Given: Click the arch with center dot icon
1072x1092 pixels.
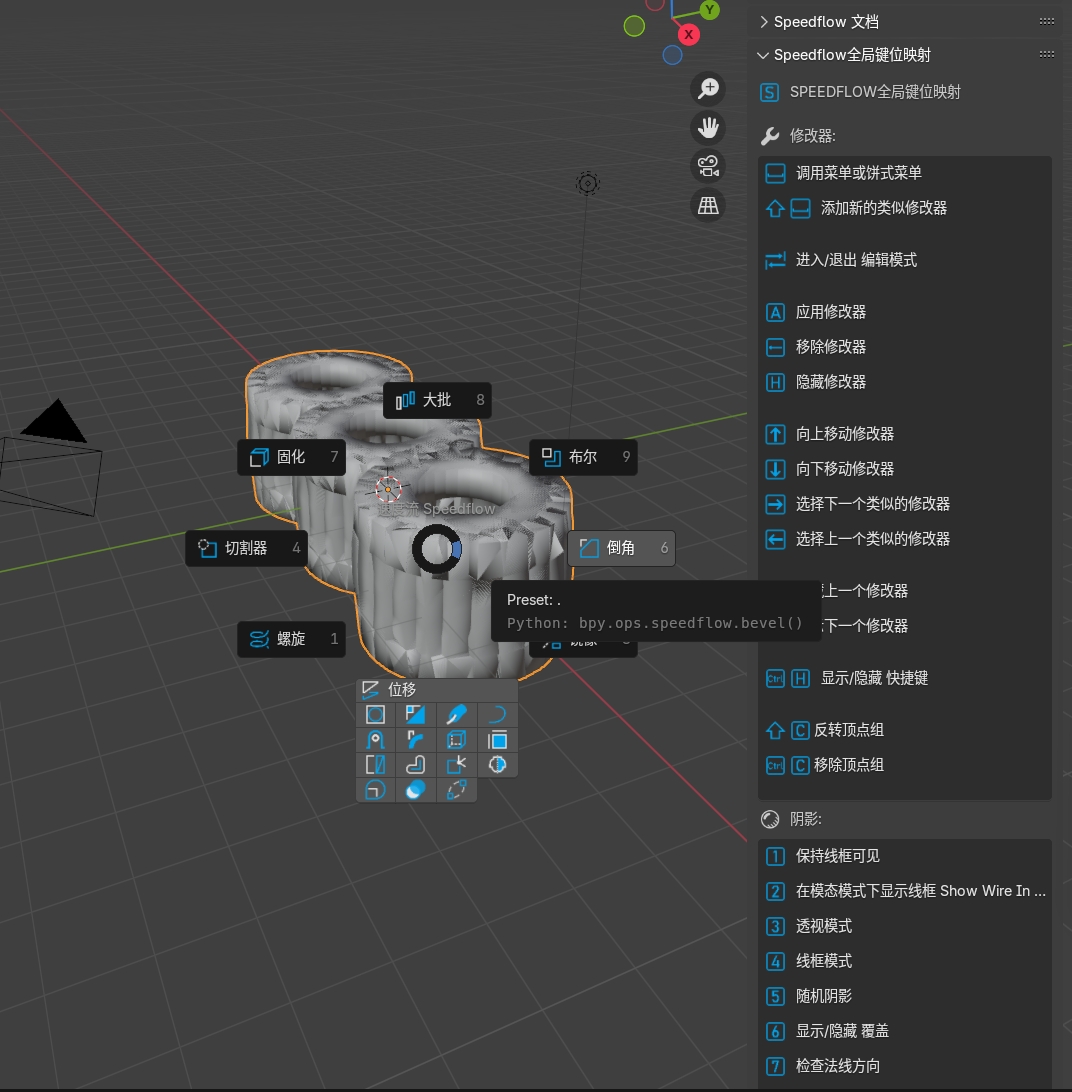Looking at the screenshot, I should click(x=375, y=740).
